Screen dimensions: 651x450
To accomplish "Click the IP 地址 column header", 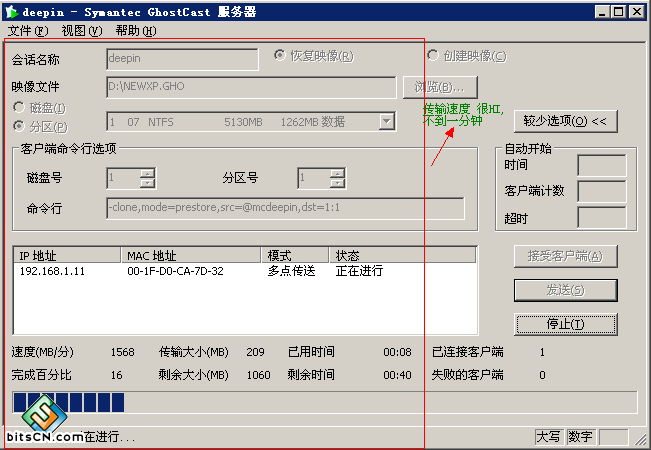I will click(67, 255).
